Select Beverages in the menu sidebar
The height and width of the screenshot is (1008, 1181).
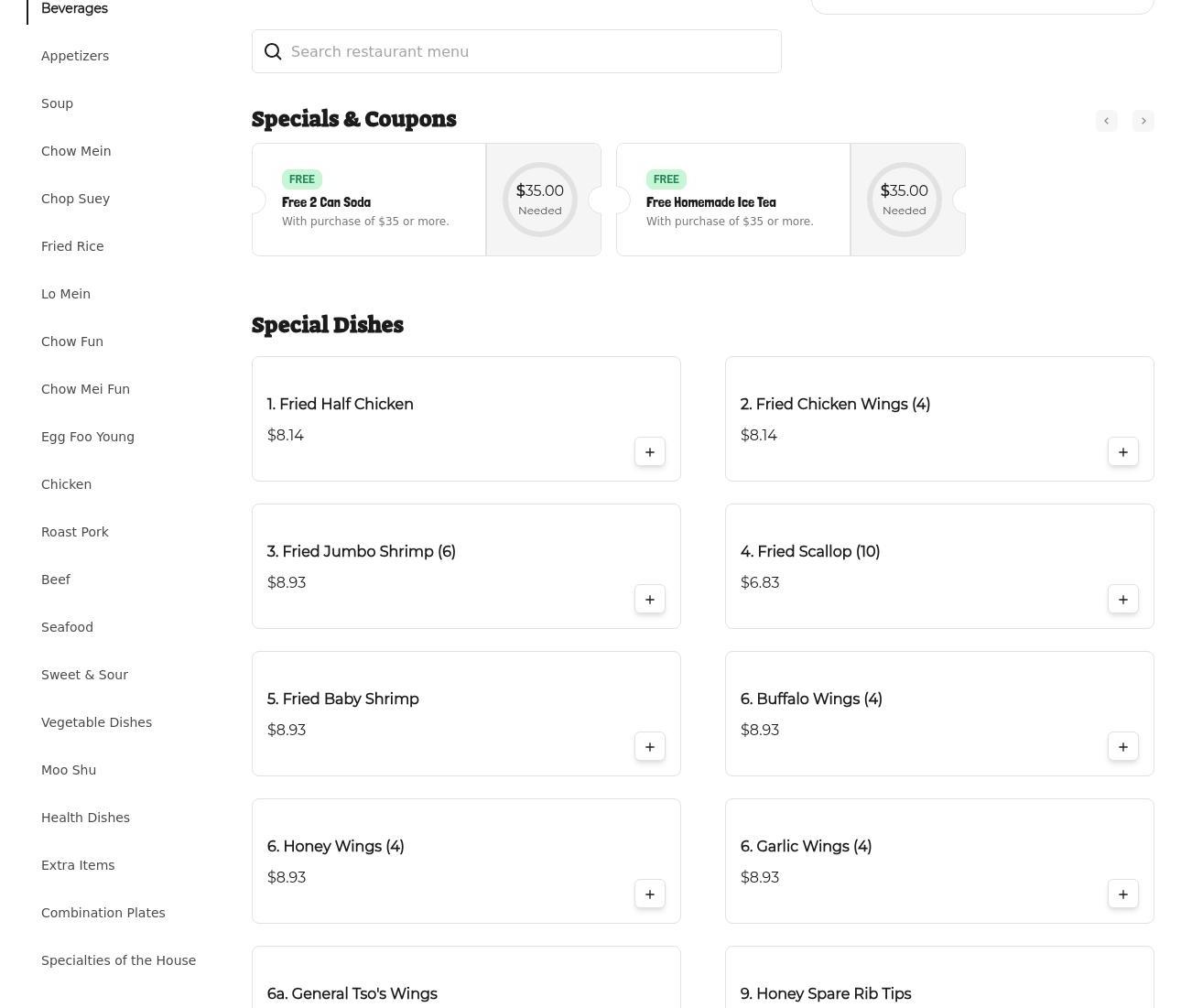tap(74, 8)
